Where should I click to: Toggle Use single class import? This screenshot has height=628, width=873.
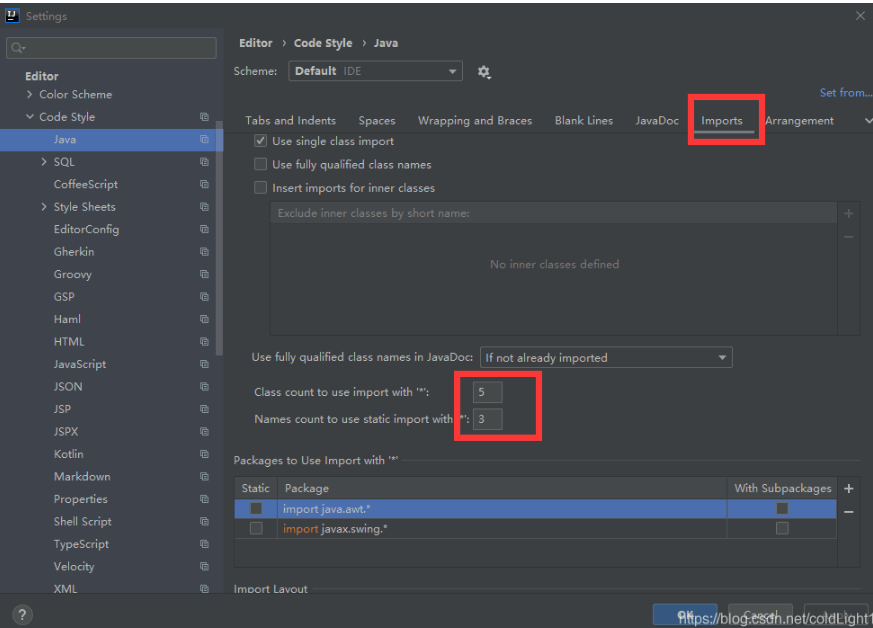click(261, 141)
